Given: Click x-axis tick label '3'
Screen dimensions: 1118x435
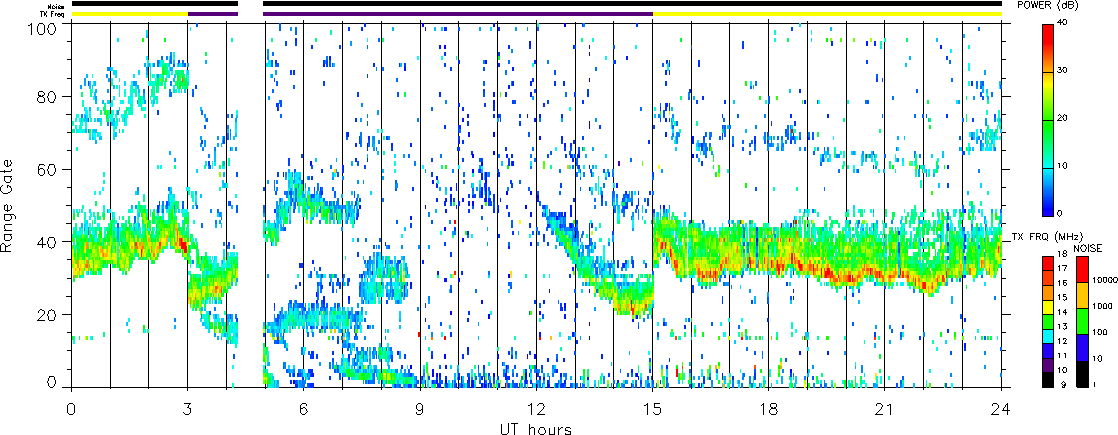Looking at the screenshot, I should coord(188,407).
